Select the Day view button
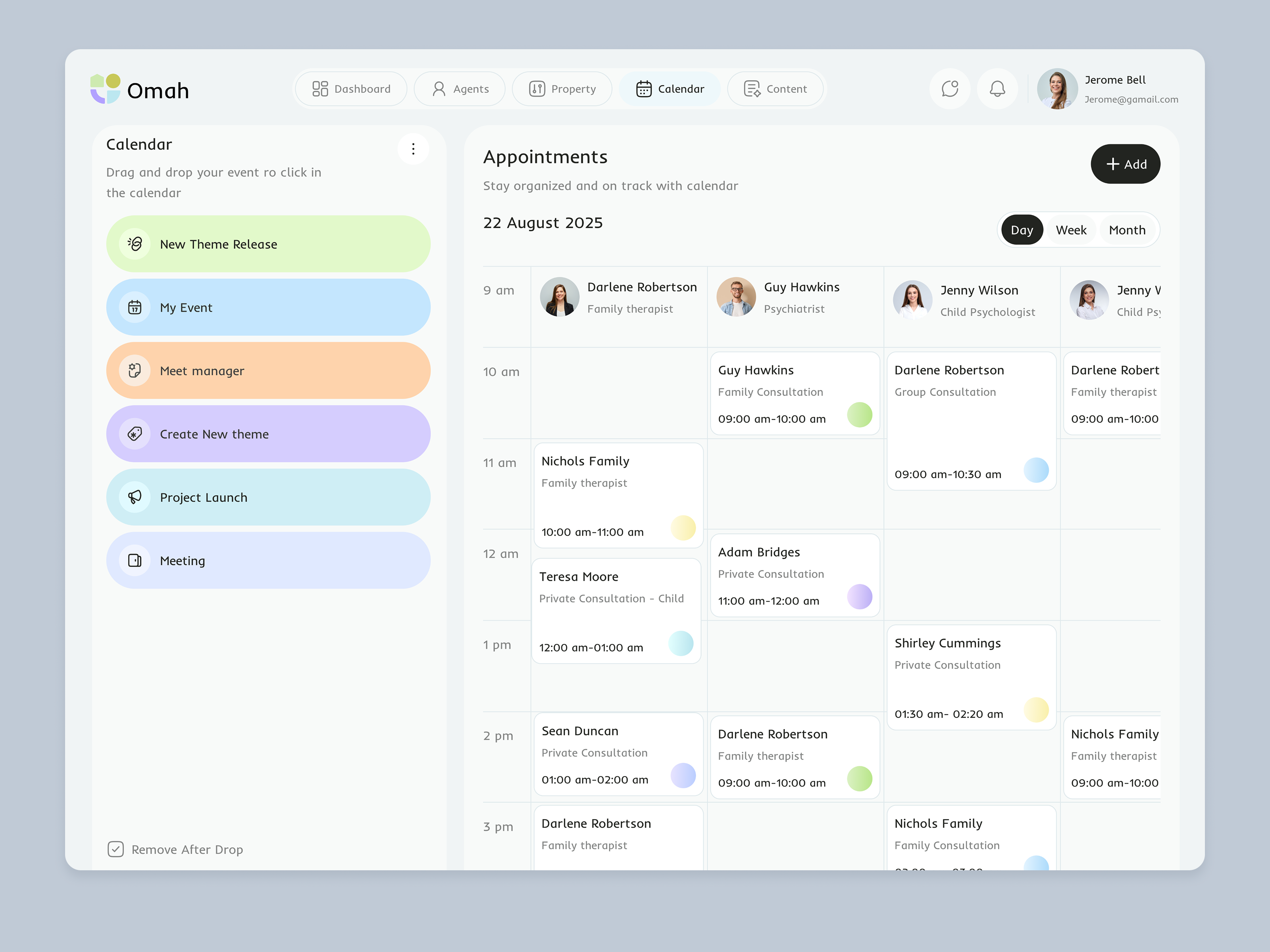 1022,230
